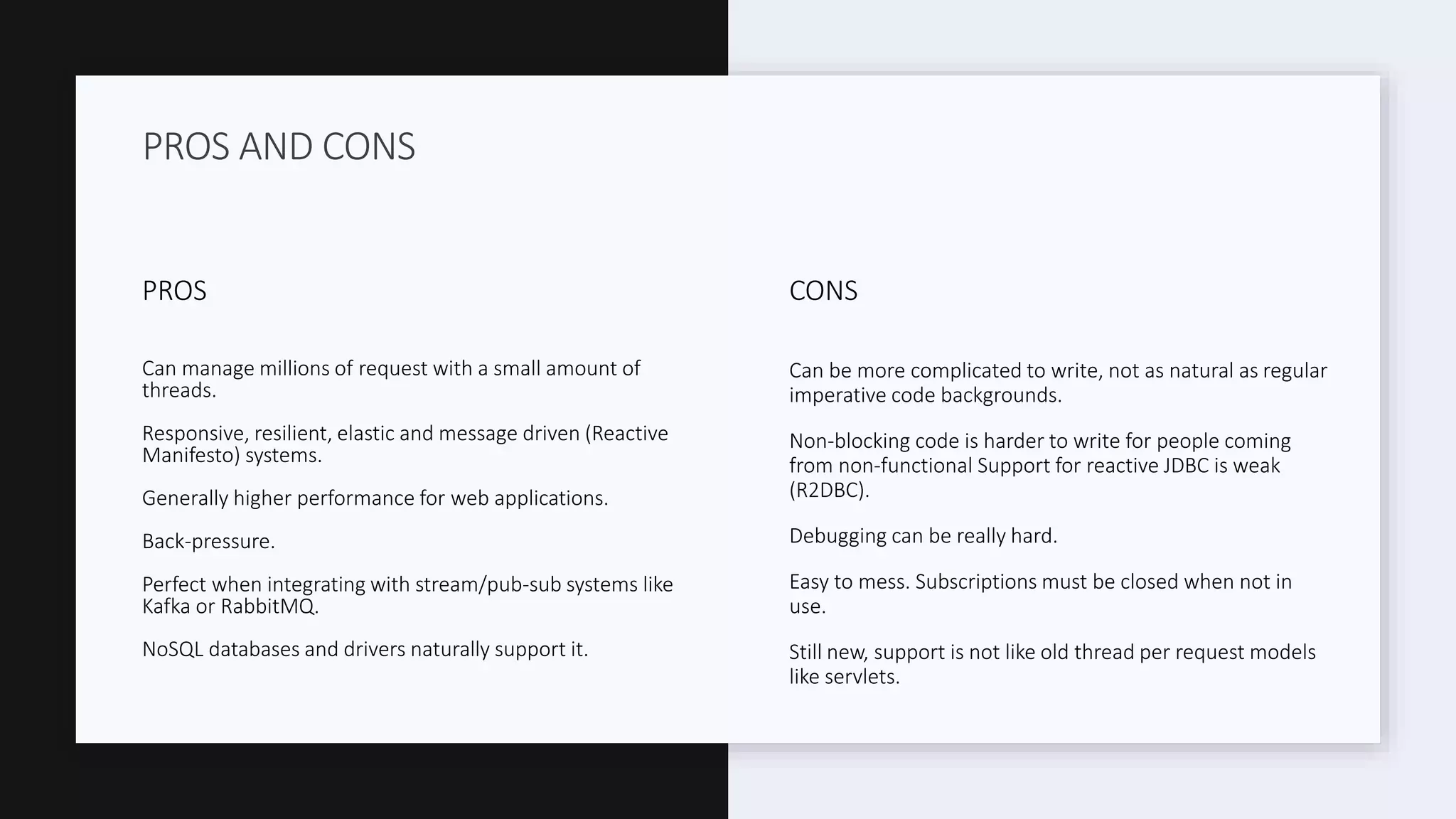
Task: Select the CONS column heading
Action: (x=823, y=291)
